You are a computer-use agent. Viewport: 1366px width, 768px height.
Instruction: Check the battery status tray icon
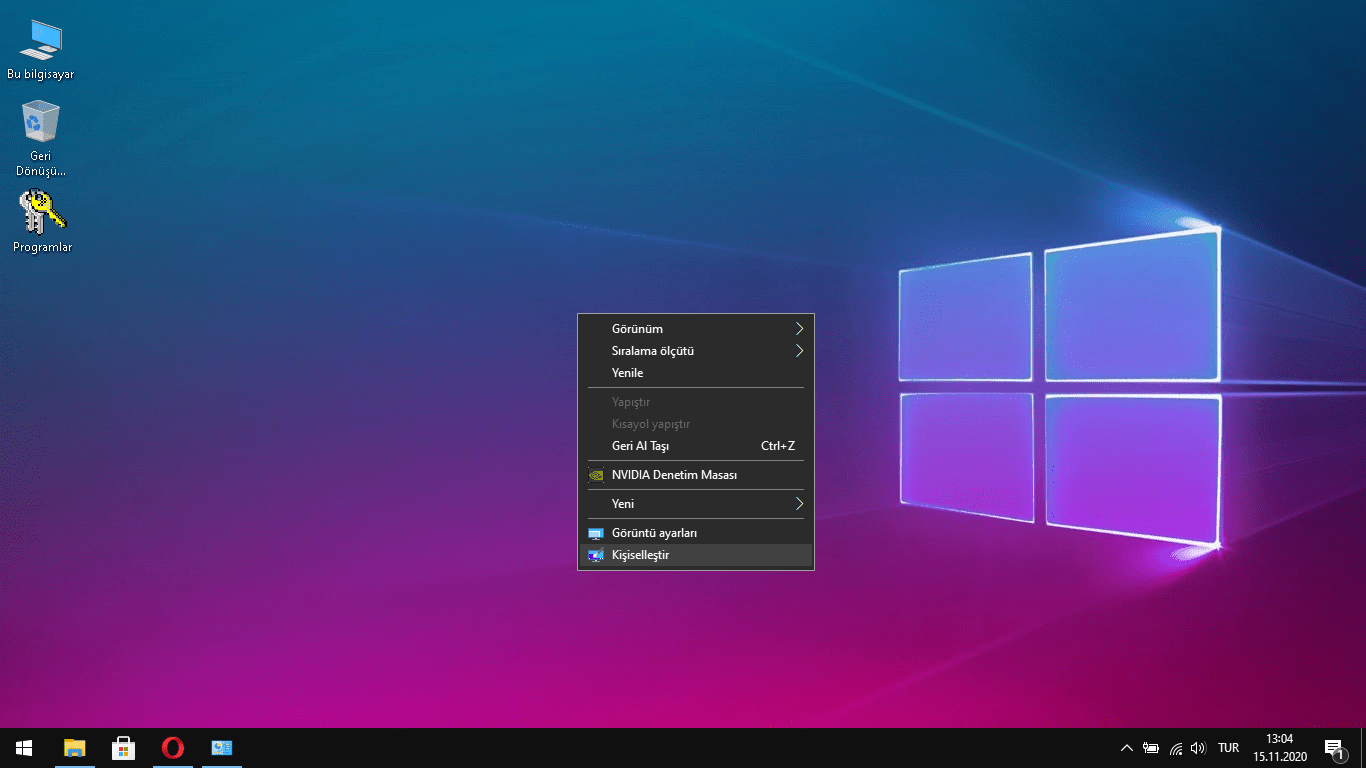pos(1151,748)
